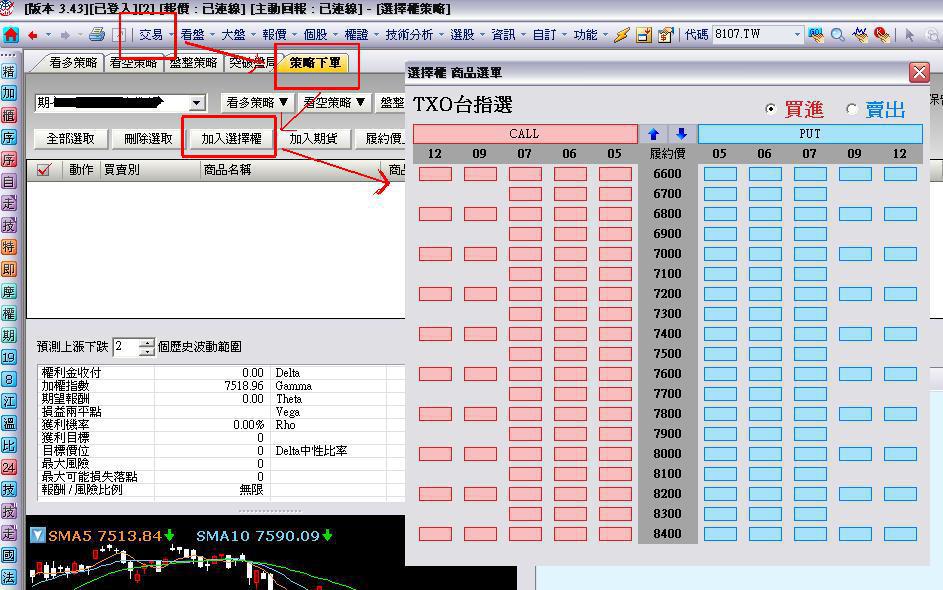This screenshot has width=943, height=590.
Task: Open the 大盤 menu
Action: [x=233, y=35]
